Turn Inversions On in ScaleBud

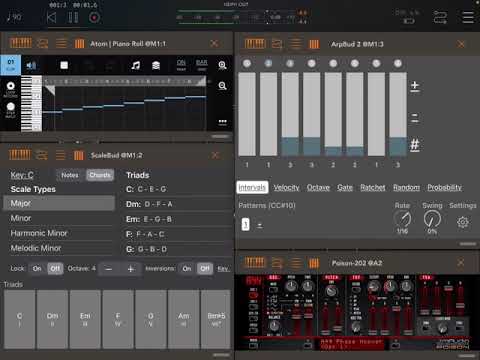[187, 268]
